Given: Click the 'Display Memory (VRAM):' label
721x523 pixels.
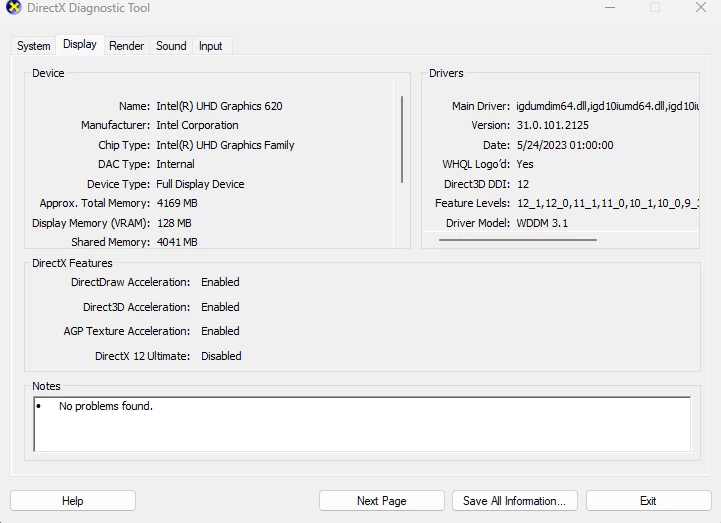Looking at the screenshot, I should coord(91,223).
